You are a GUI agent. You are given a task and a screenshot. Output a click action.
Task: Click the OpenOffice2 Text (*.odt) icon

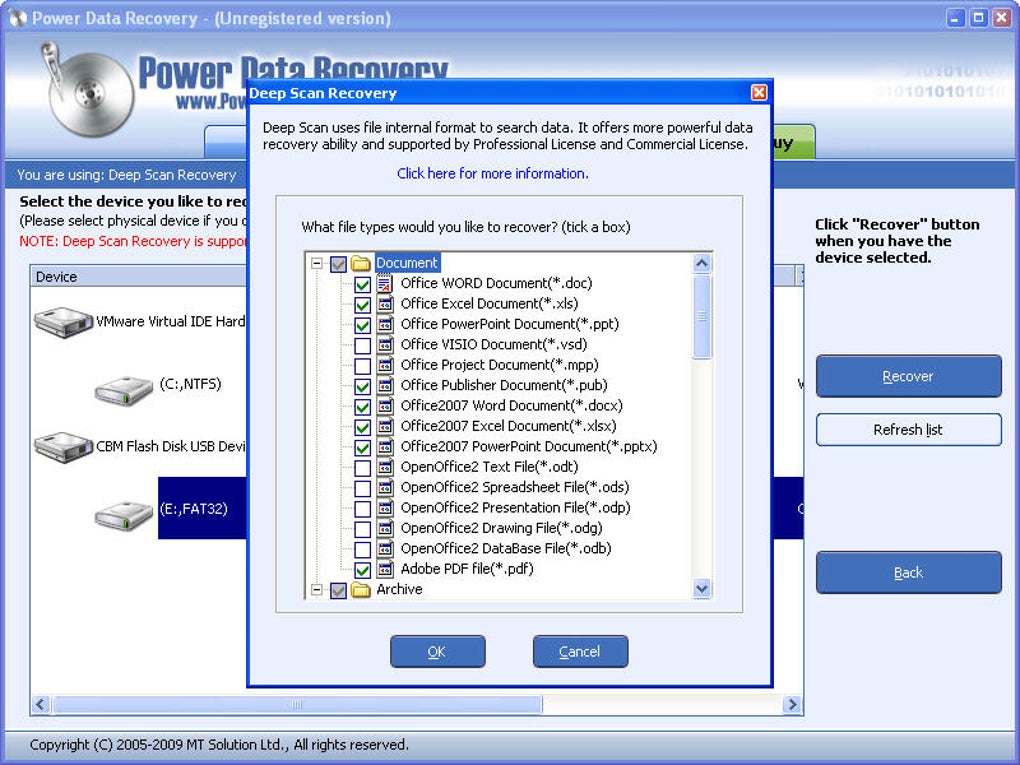tap(385, 467)
